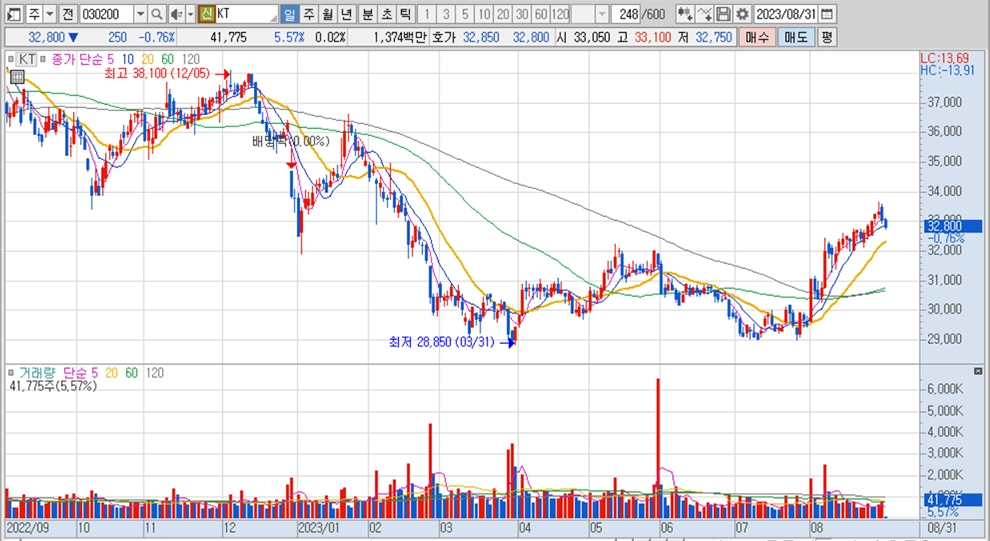Select the tick (틱) chart tab

(404, 14)
